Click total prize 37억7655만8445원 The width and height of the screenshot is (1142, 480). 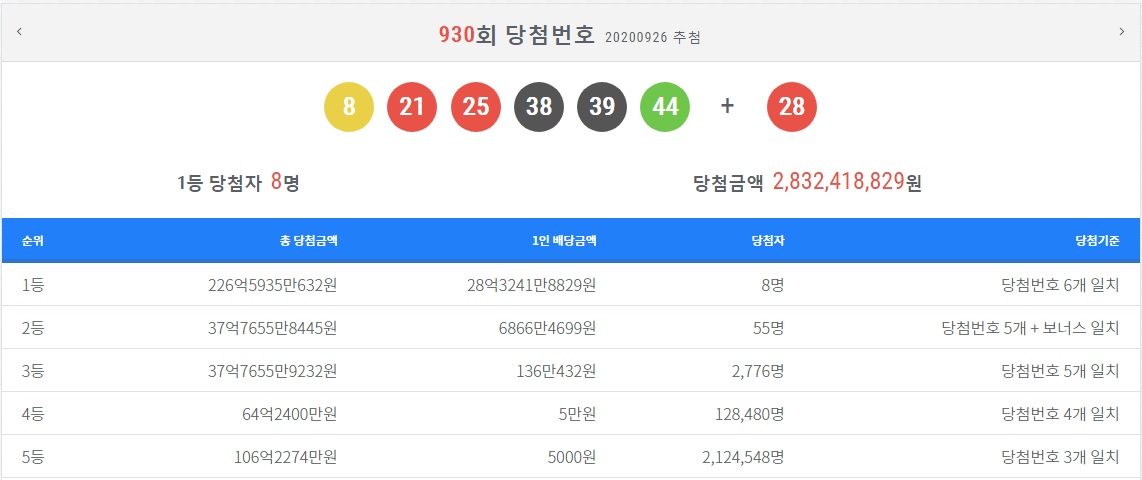[272, 328]
